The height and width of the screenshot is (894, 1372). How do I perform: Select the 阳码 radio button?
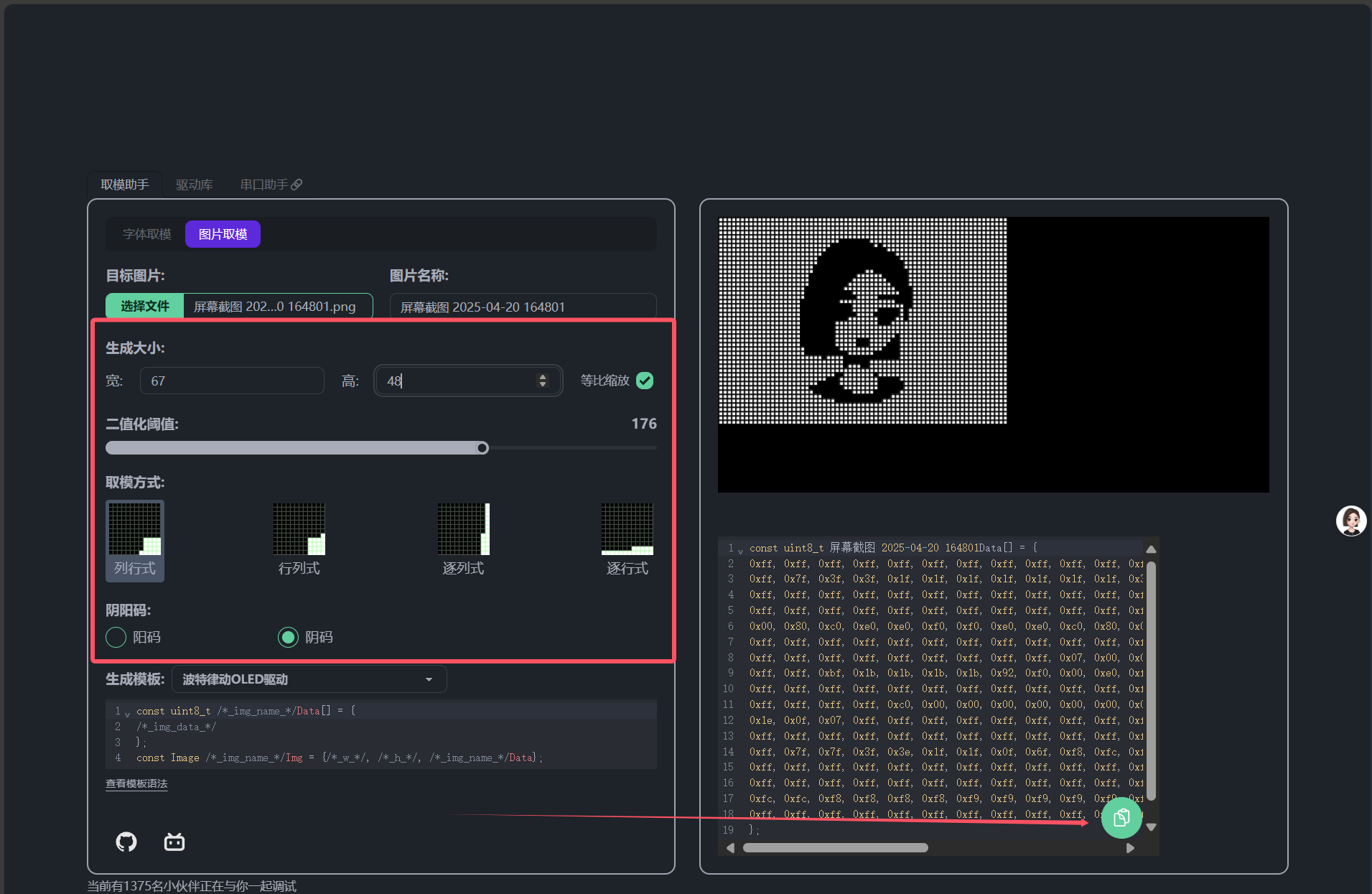pos(116,637)
